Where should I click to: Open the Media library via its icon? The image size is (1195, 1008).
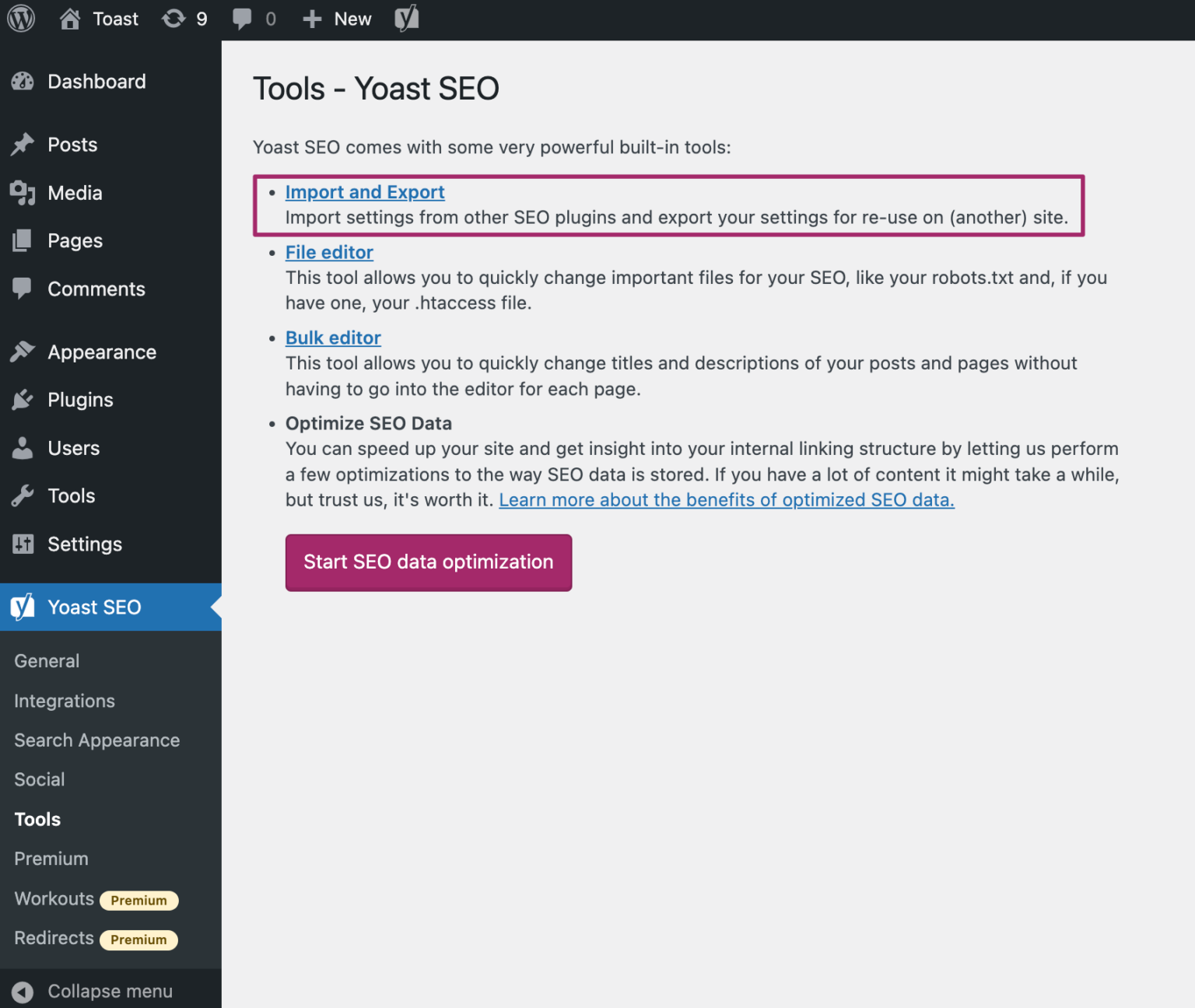point(23,192)
